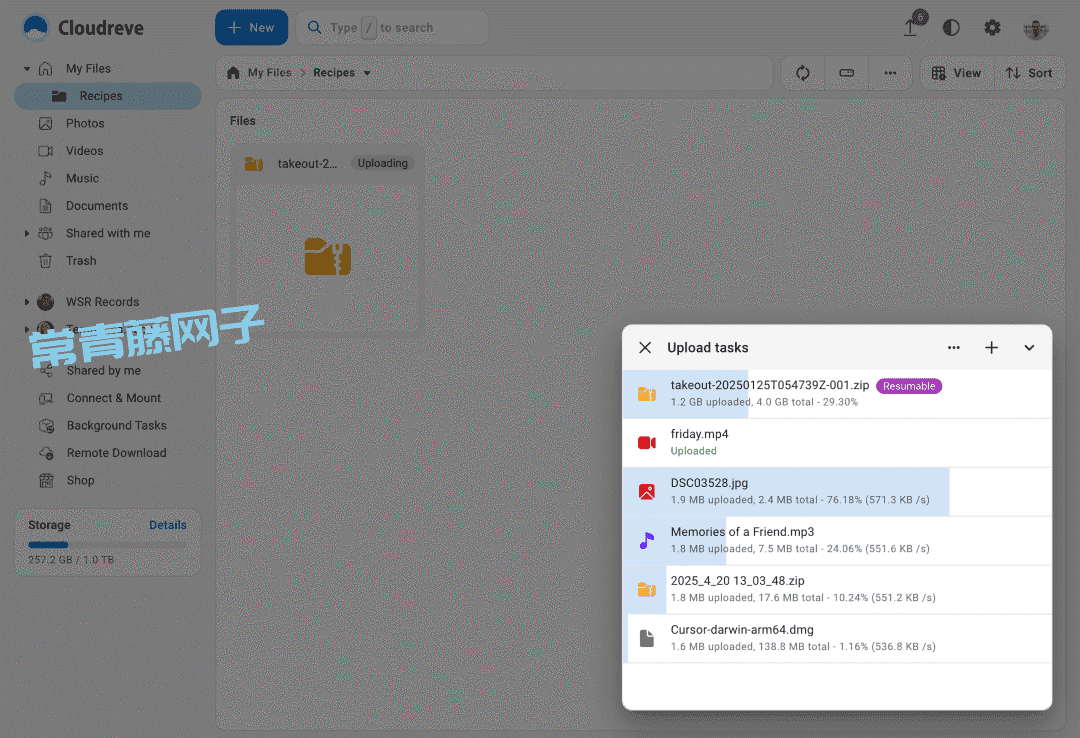Image resolution: width=1080 pixels, height=738 pixels.
Task: Open Music in sidebar
Action: [x=83, y=178]
